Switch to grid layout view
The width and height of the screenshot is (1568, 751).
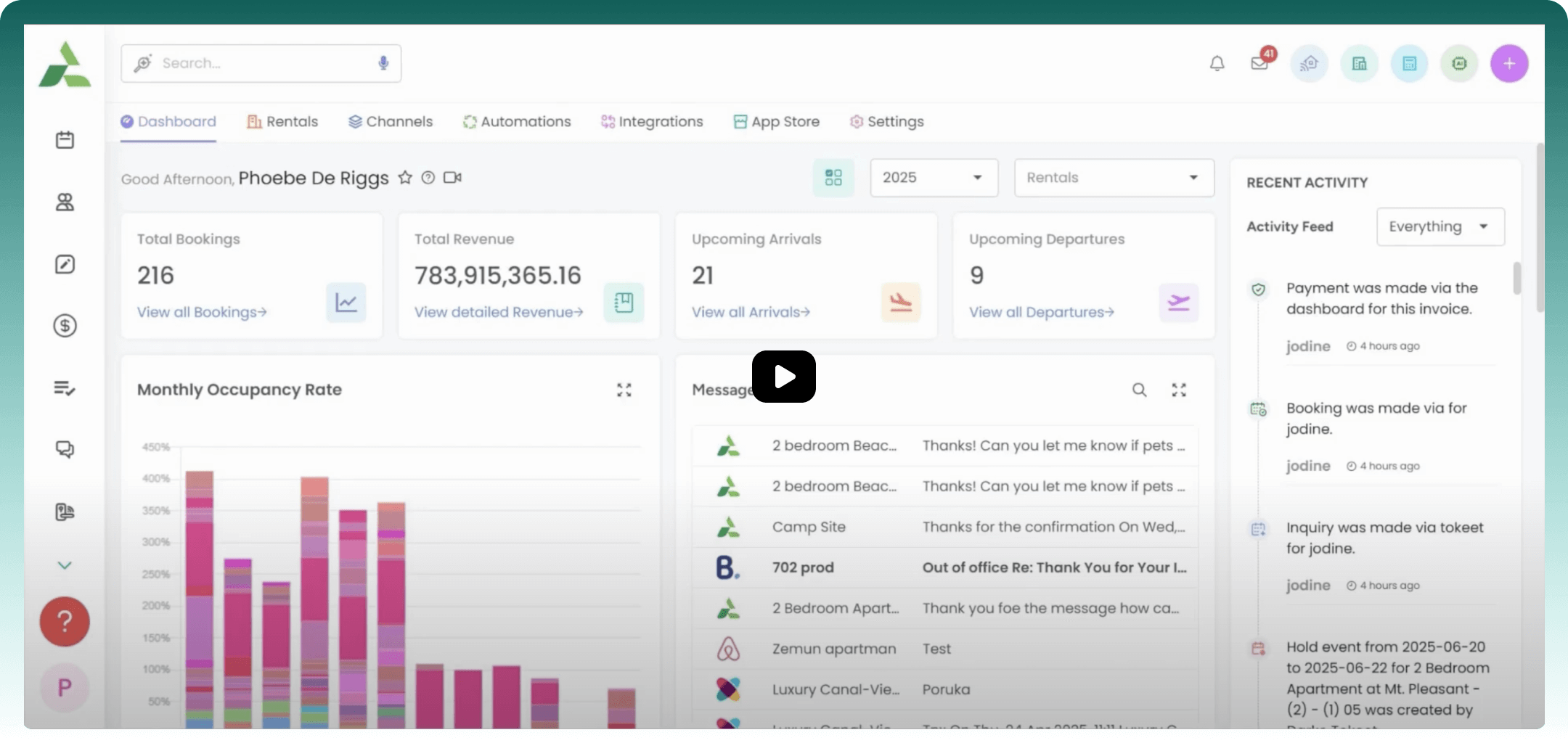click(833, 177)
